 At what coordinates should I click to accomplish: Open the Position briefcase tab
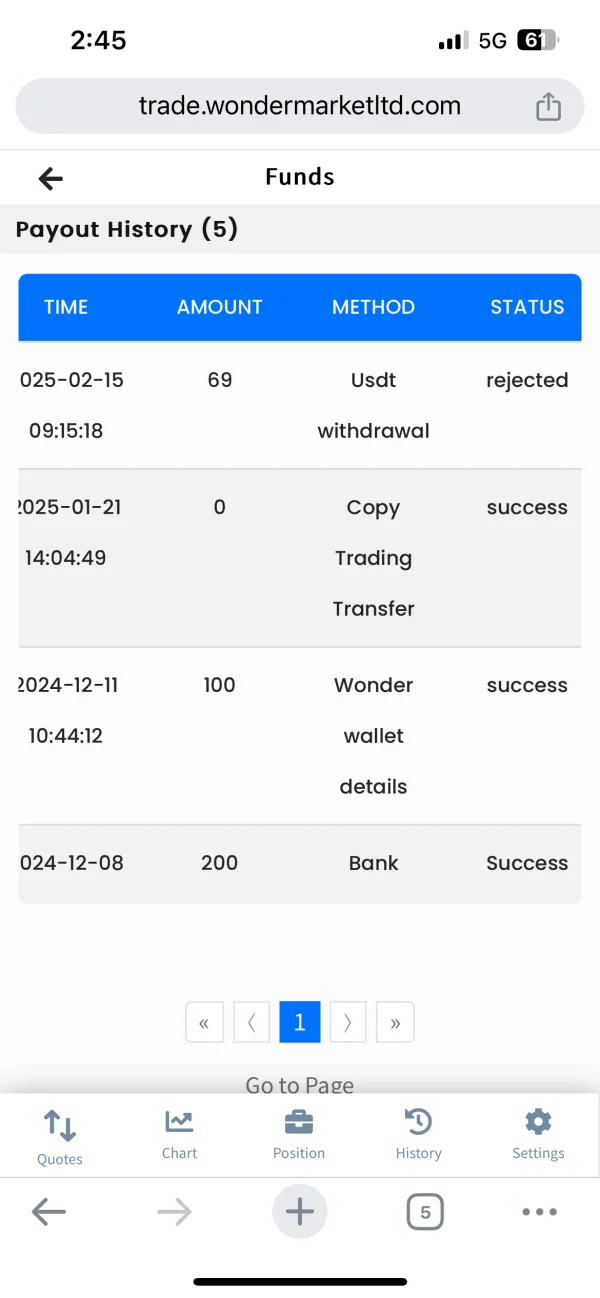click(x=299, y=1135)
